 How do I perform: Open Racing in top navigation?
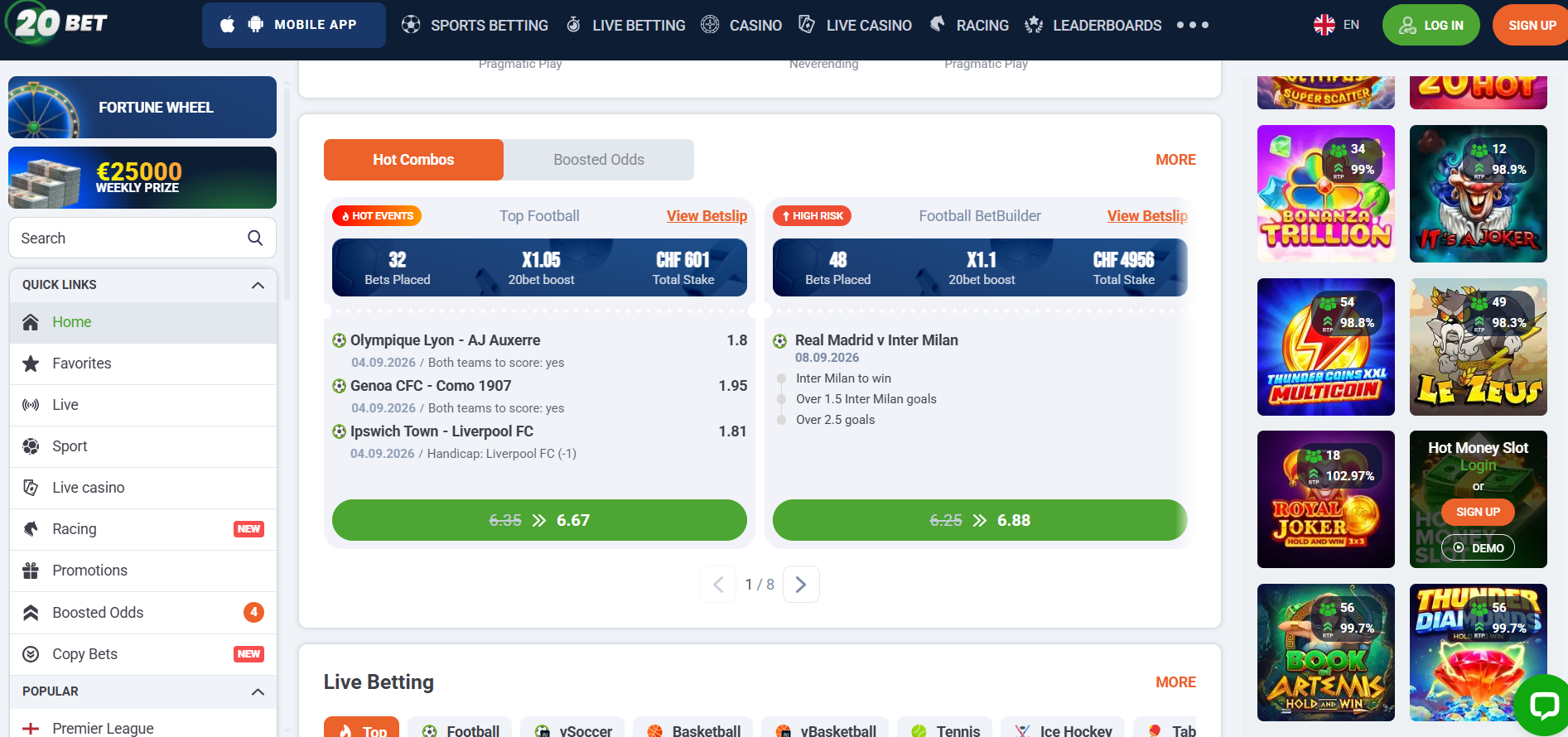(968, 25)
